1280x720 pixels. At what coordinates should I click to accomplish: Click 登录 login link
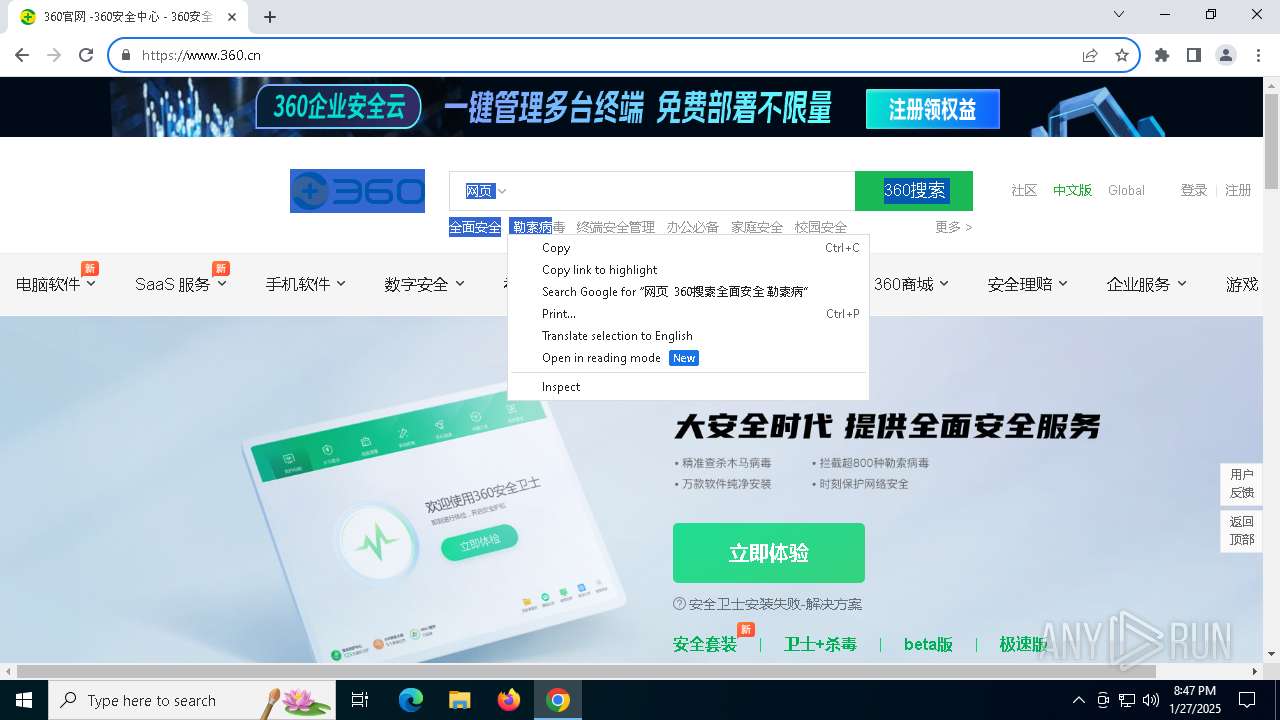pos(1194,190)
